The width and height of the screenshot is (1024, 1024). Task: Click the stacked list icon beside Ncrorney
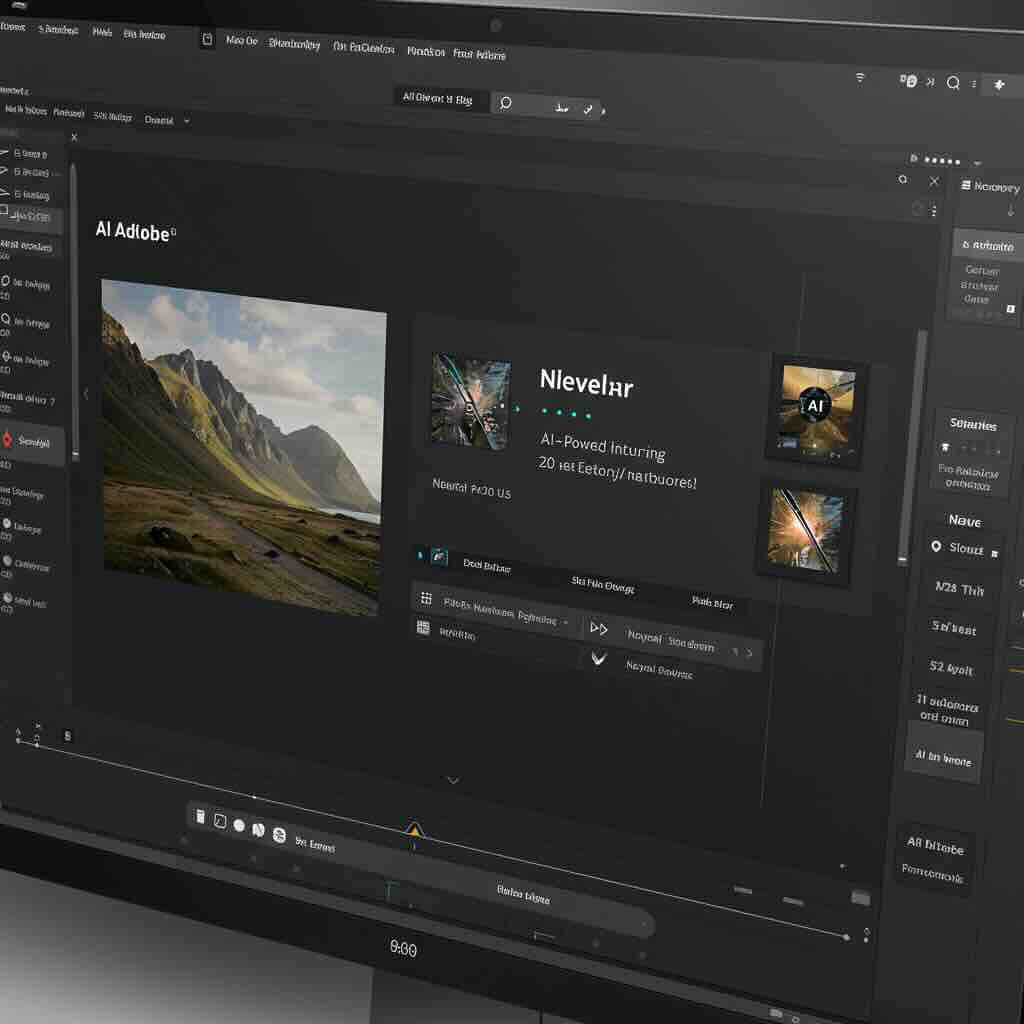tap(966, 185)
